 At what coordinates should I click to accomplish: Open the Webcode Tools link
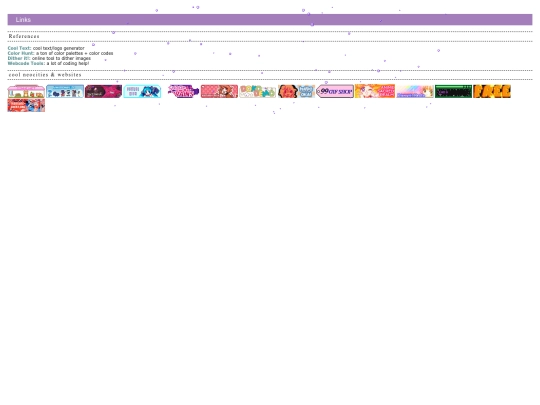tap(26, 63)
